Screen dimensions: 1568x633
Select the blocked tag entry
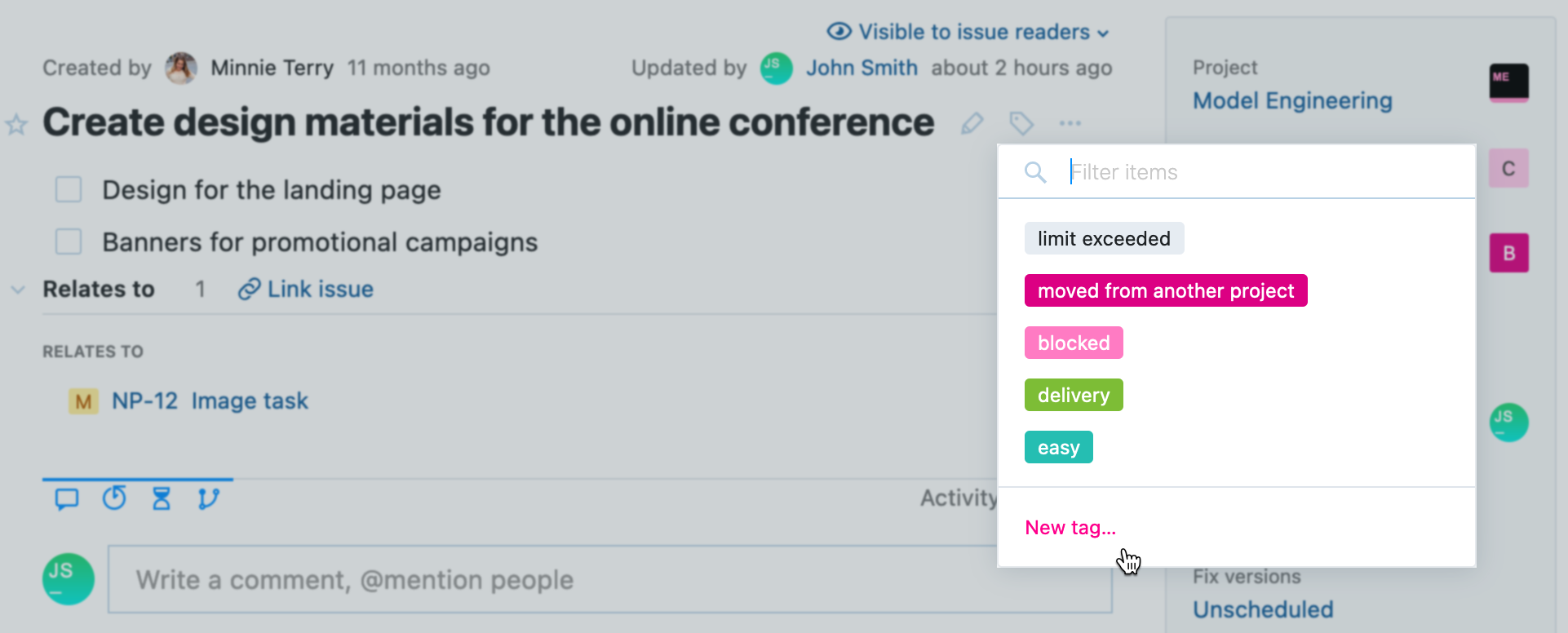click(x=1073, y=343)
